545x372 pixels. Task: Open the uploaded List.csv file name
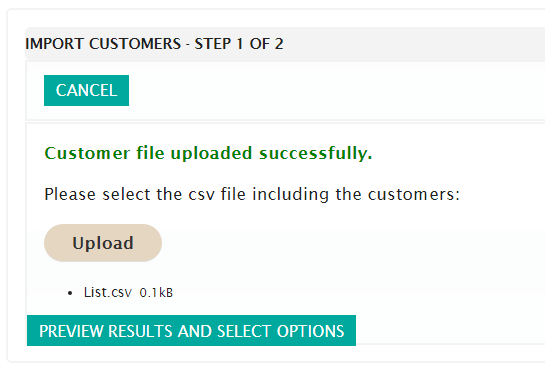click(108, 292)
